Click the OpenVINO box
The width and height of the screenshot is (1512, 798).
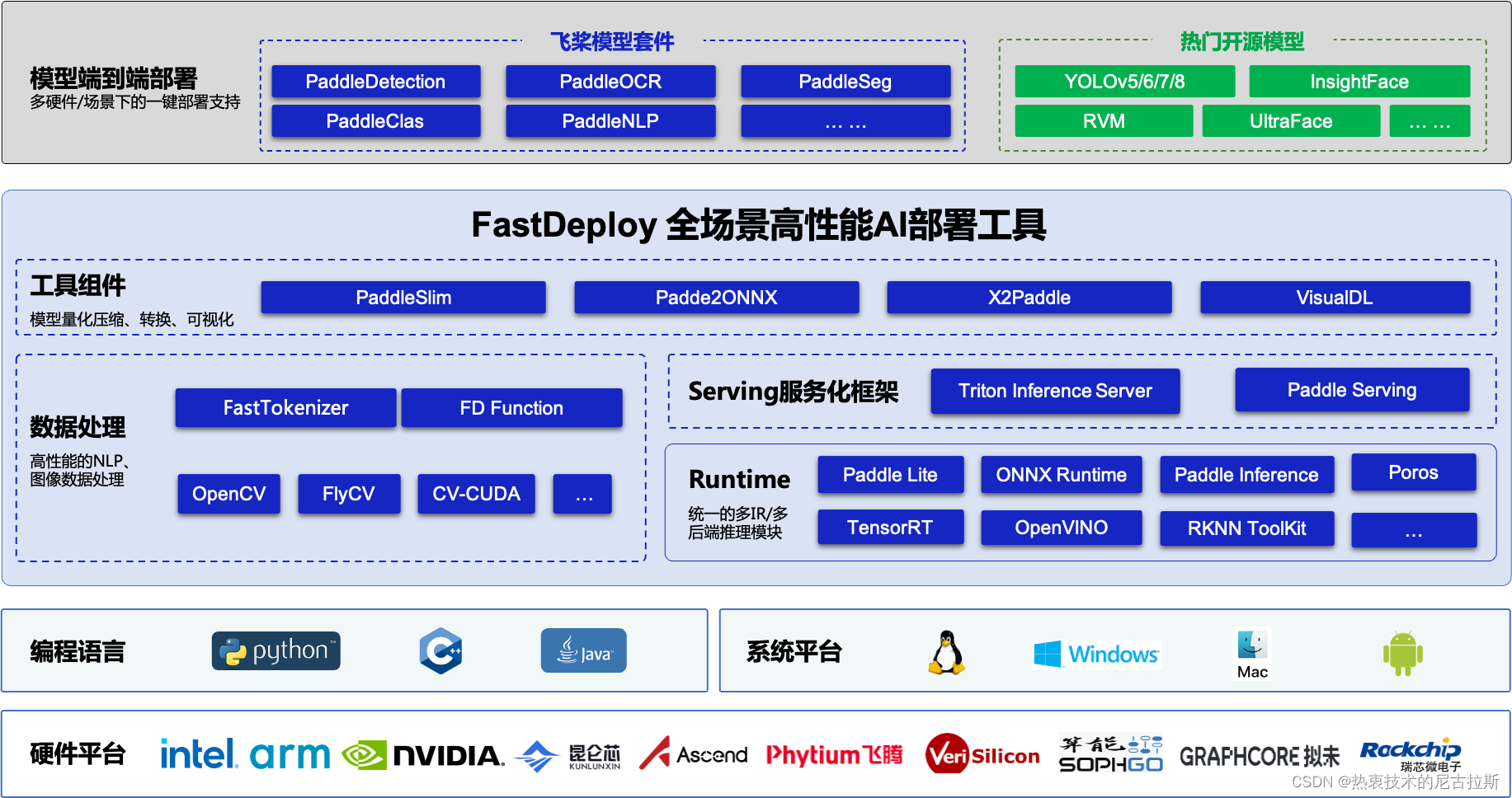[1061, 528]
